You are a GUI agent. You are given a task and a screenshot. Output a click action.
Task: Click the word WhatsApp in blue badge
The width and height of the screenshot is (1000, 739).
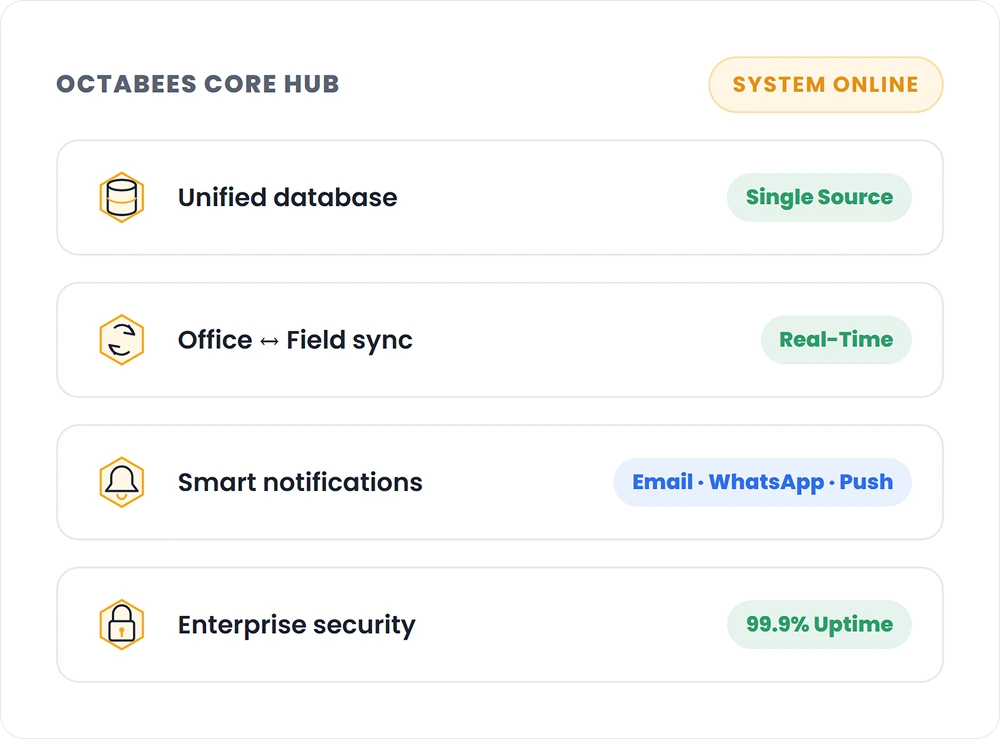pos(766,483)
